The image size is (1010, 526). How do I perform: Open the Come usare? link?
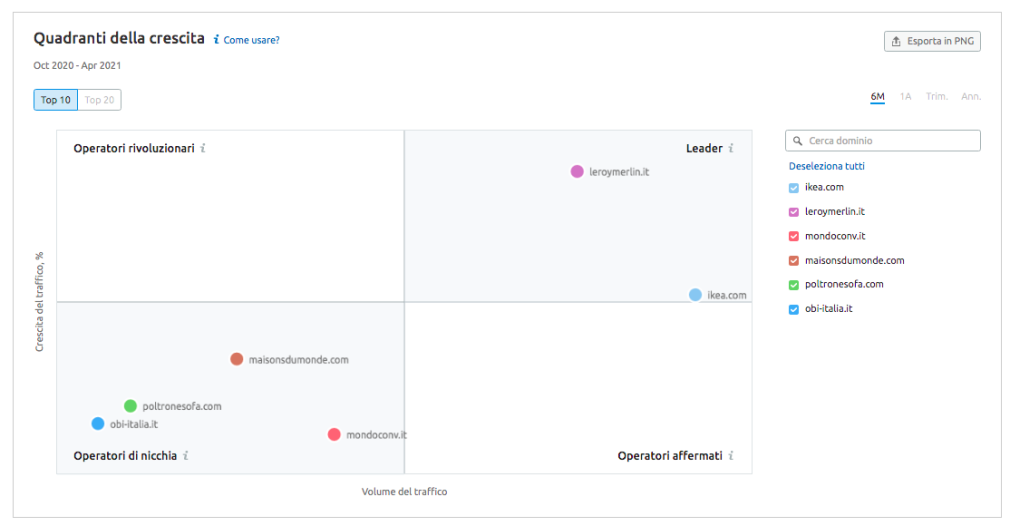251,40
